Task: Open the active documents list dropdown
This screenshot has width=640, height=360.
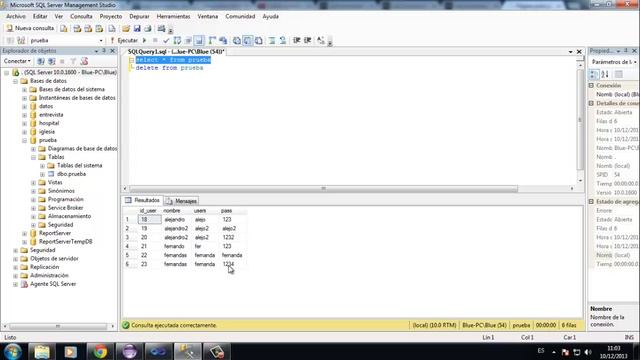Action: (x=571, y=52)
